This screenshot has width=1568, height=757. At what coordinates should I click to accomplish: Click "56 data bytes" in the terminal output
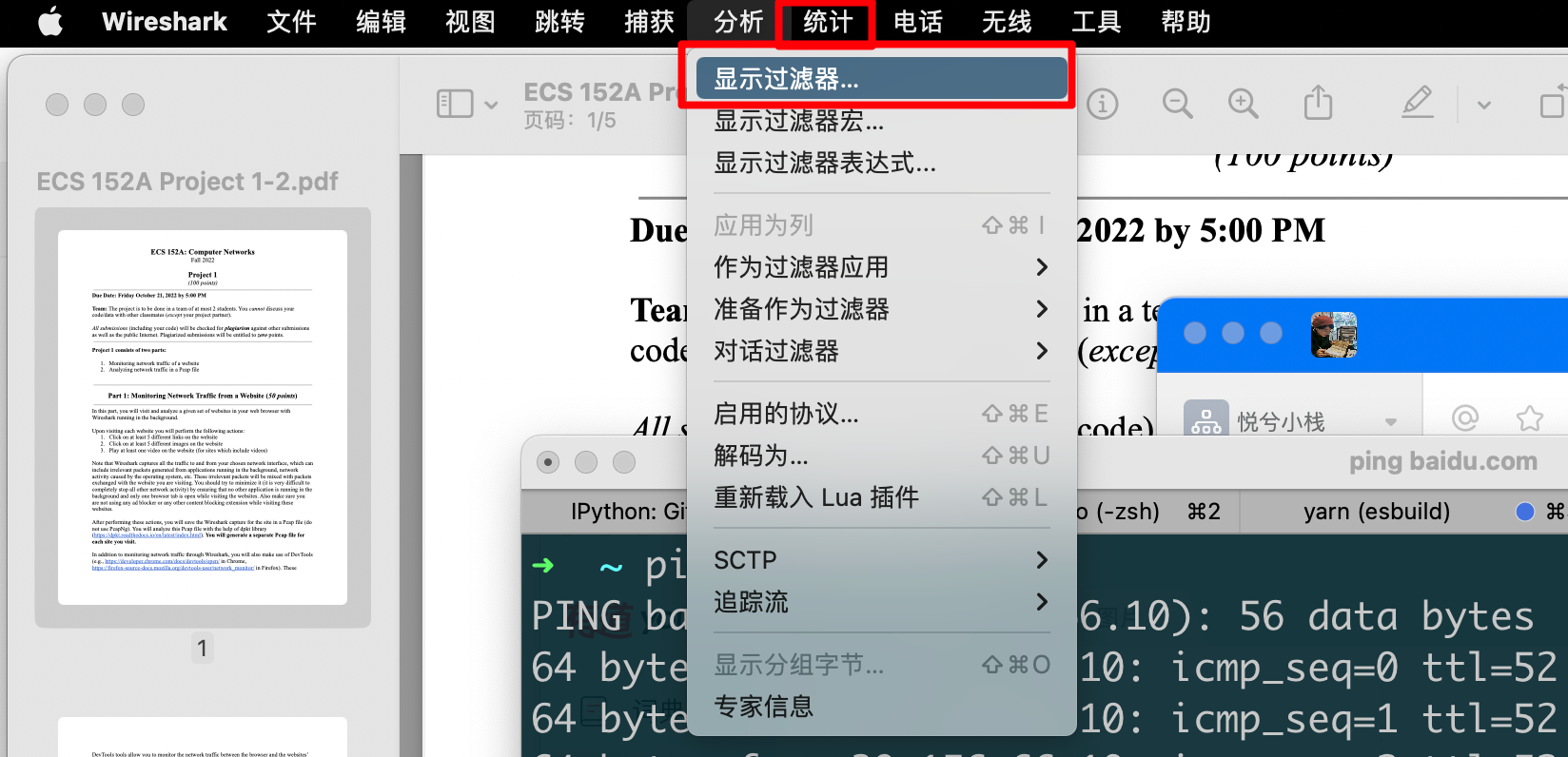1386,616
